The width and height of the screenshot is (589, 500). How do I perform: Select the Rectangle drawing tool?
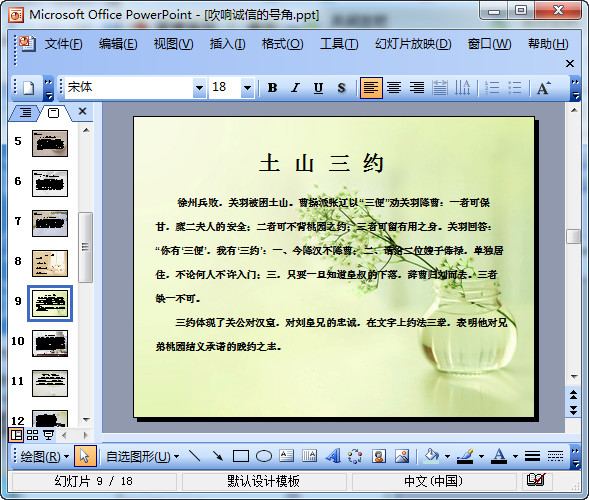pos(241,456)
